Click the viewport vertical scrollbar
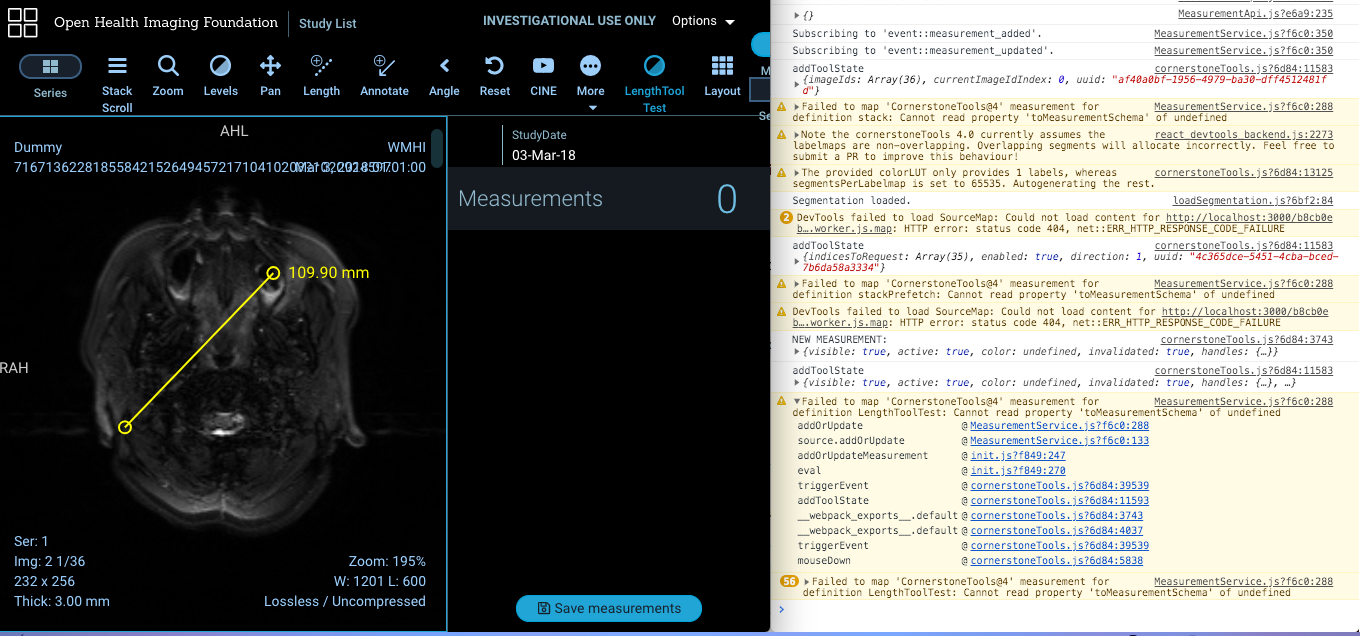 coord(436,150)
